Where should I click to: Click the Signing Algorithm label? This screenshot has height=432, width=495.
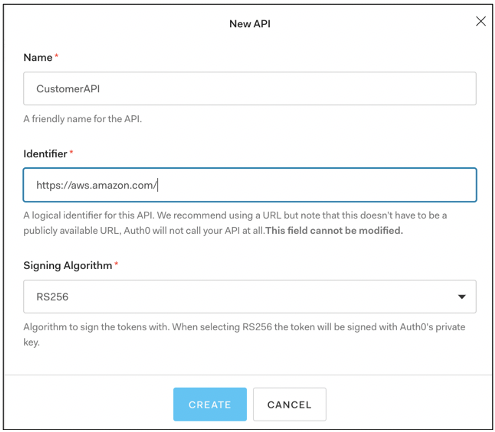(68, 265)
